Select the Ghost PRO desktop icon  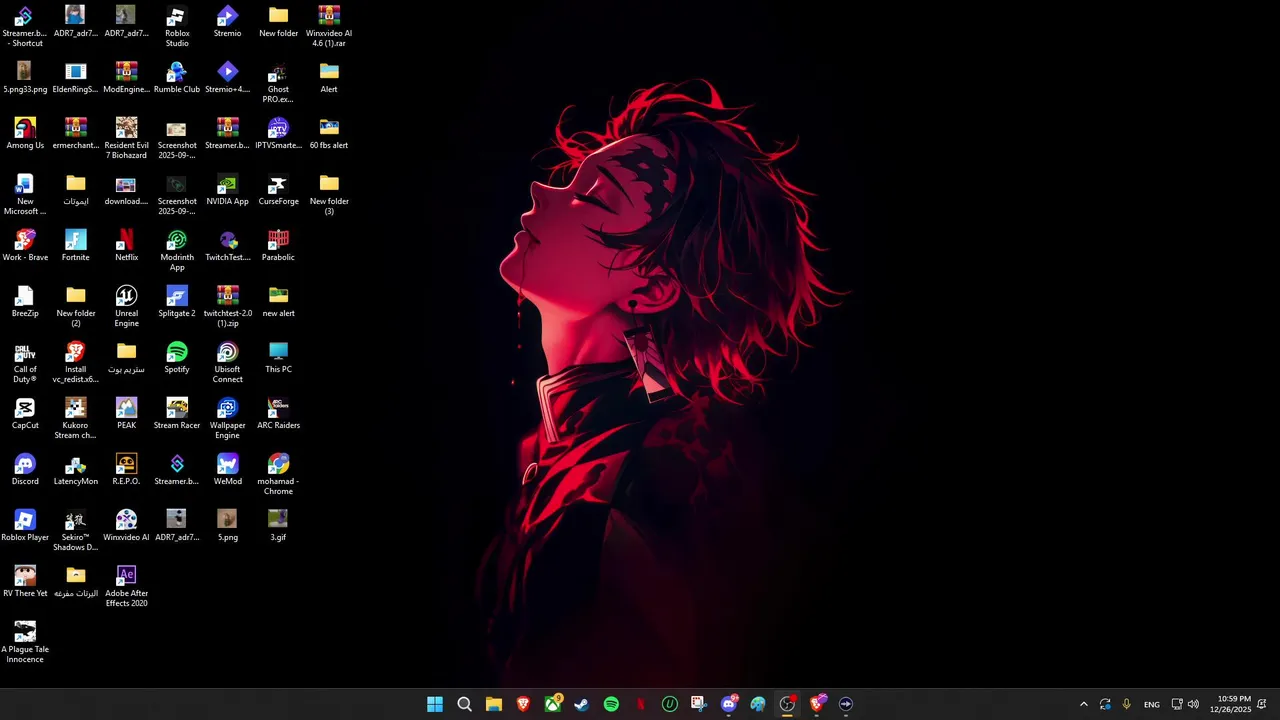coord(278,83)
